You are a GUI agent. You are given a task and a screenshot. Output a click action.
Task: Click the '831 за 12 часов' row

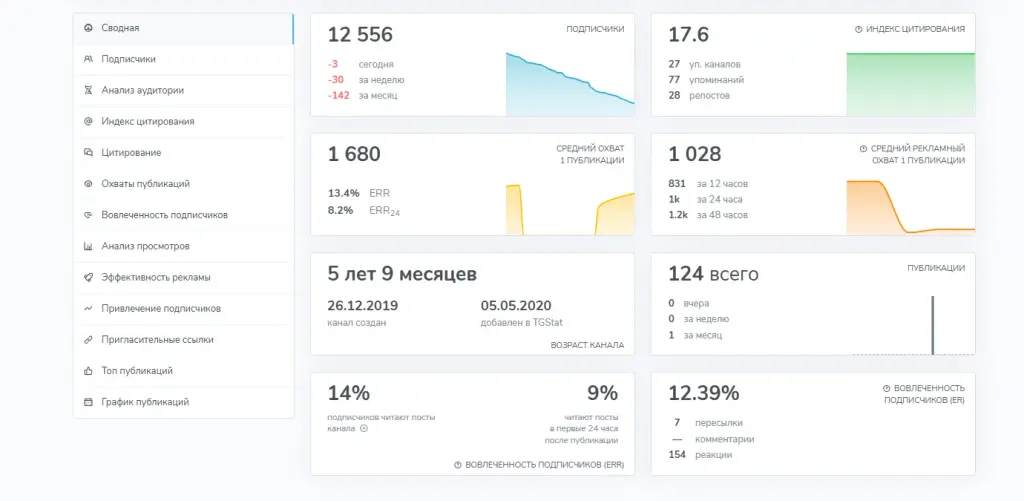[708, 184]
